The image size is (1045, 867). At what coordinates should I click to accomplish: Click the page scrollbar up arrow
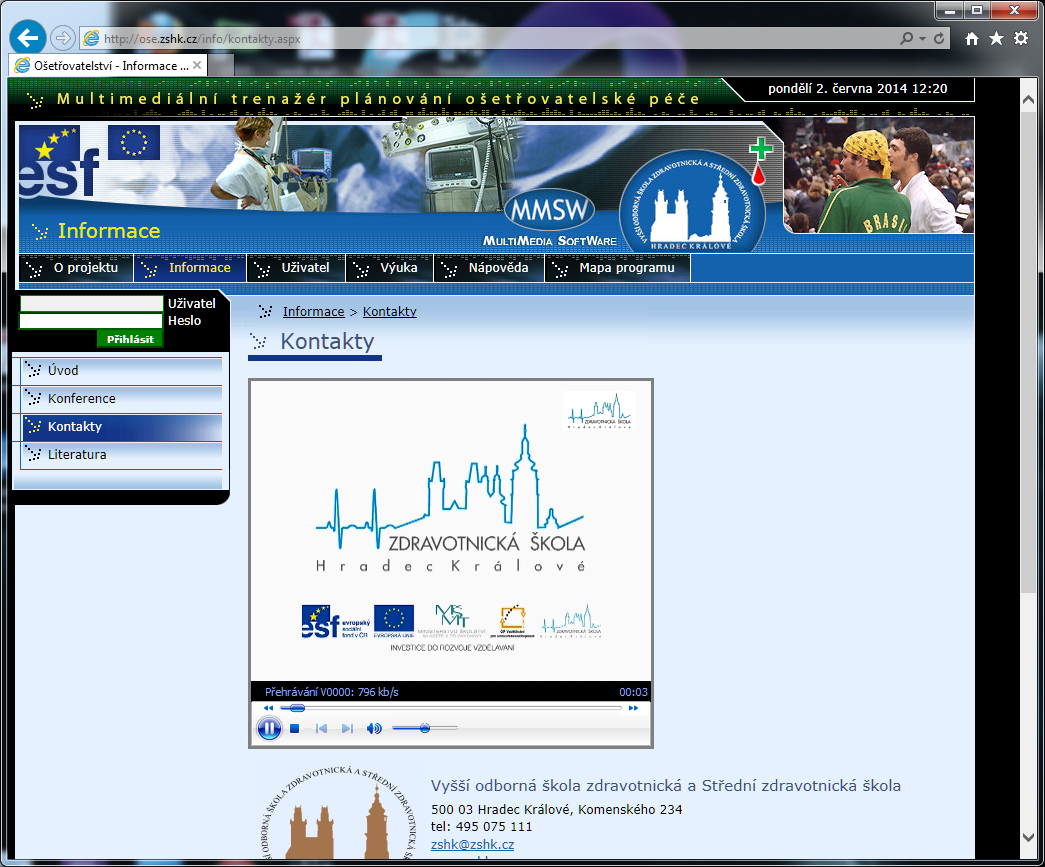point(1028,100)
